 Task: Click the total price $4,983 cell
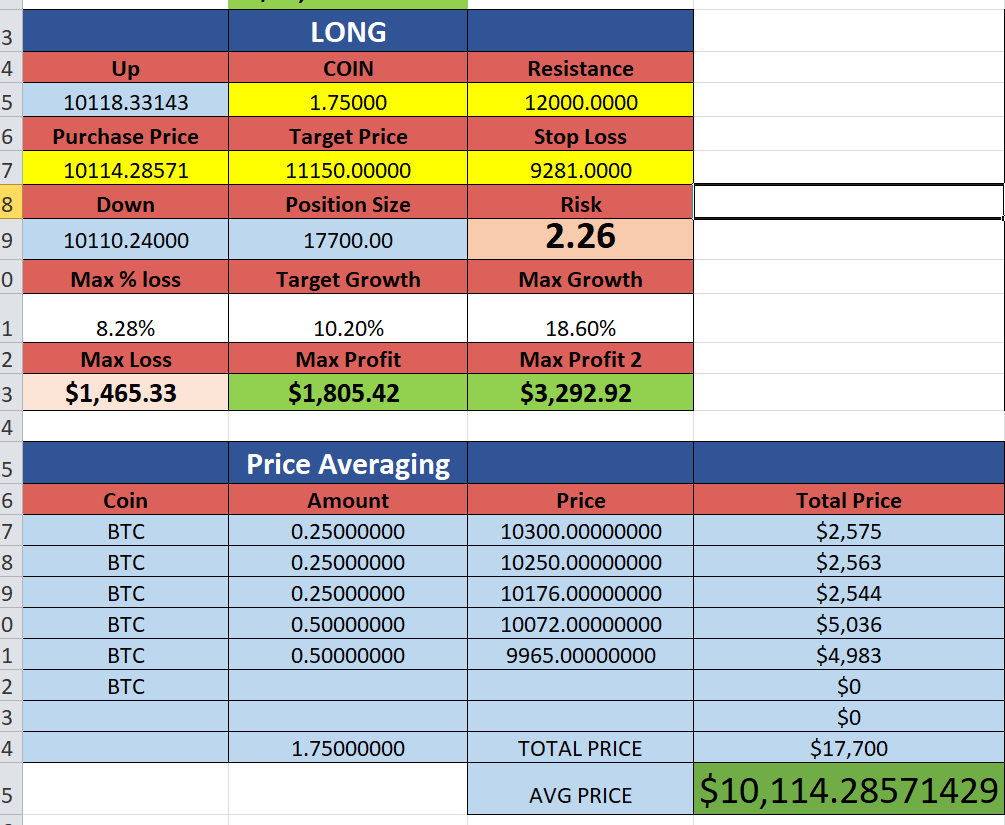[849, 654]
